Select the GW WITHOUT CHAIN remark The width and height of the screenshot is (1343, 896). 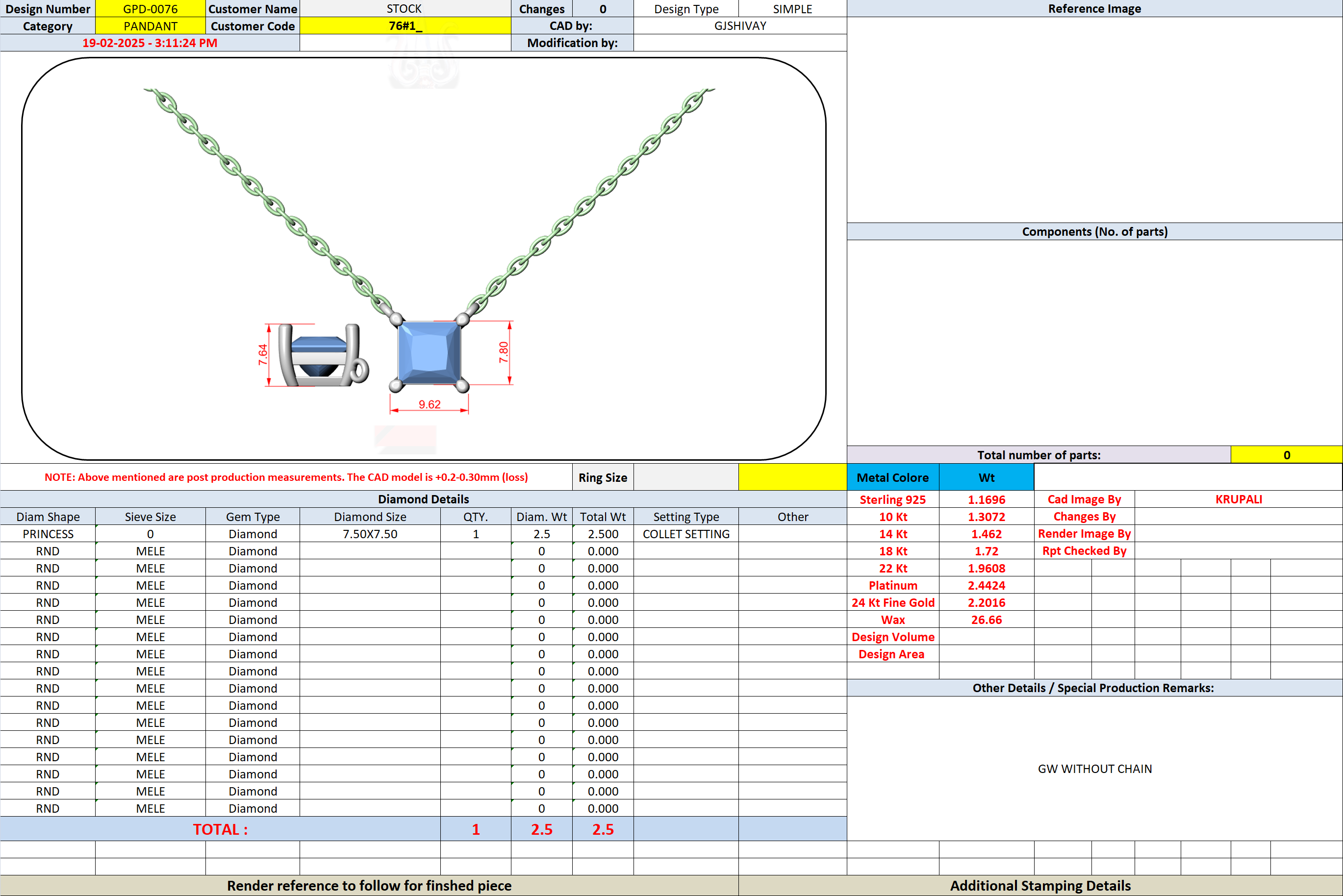(1094, 769)
